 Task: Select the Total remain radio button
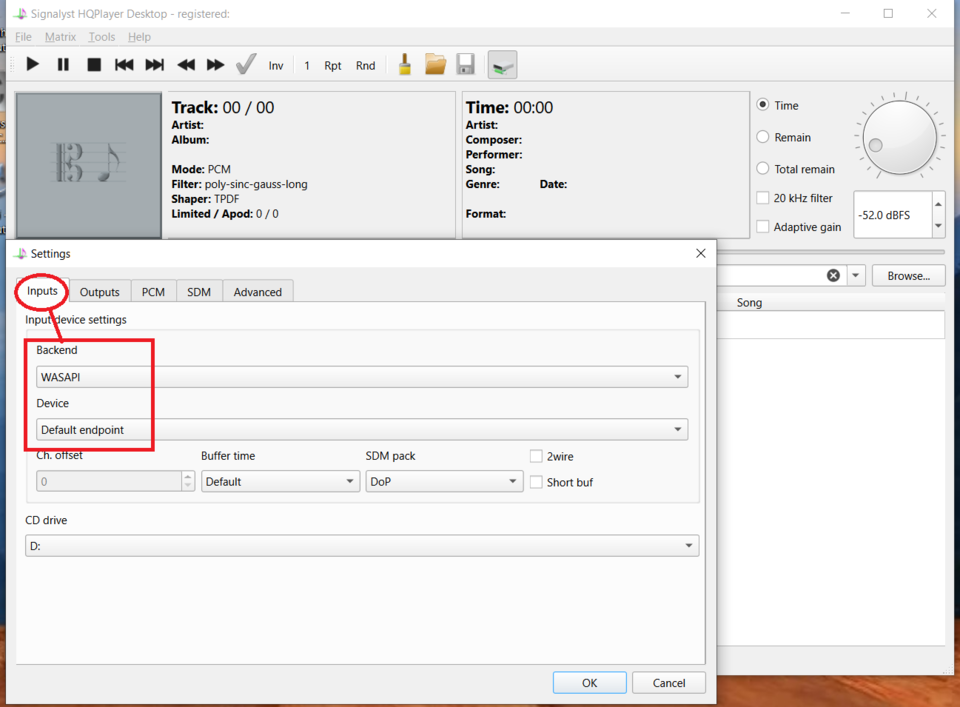[x=763, y=168]
